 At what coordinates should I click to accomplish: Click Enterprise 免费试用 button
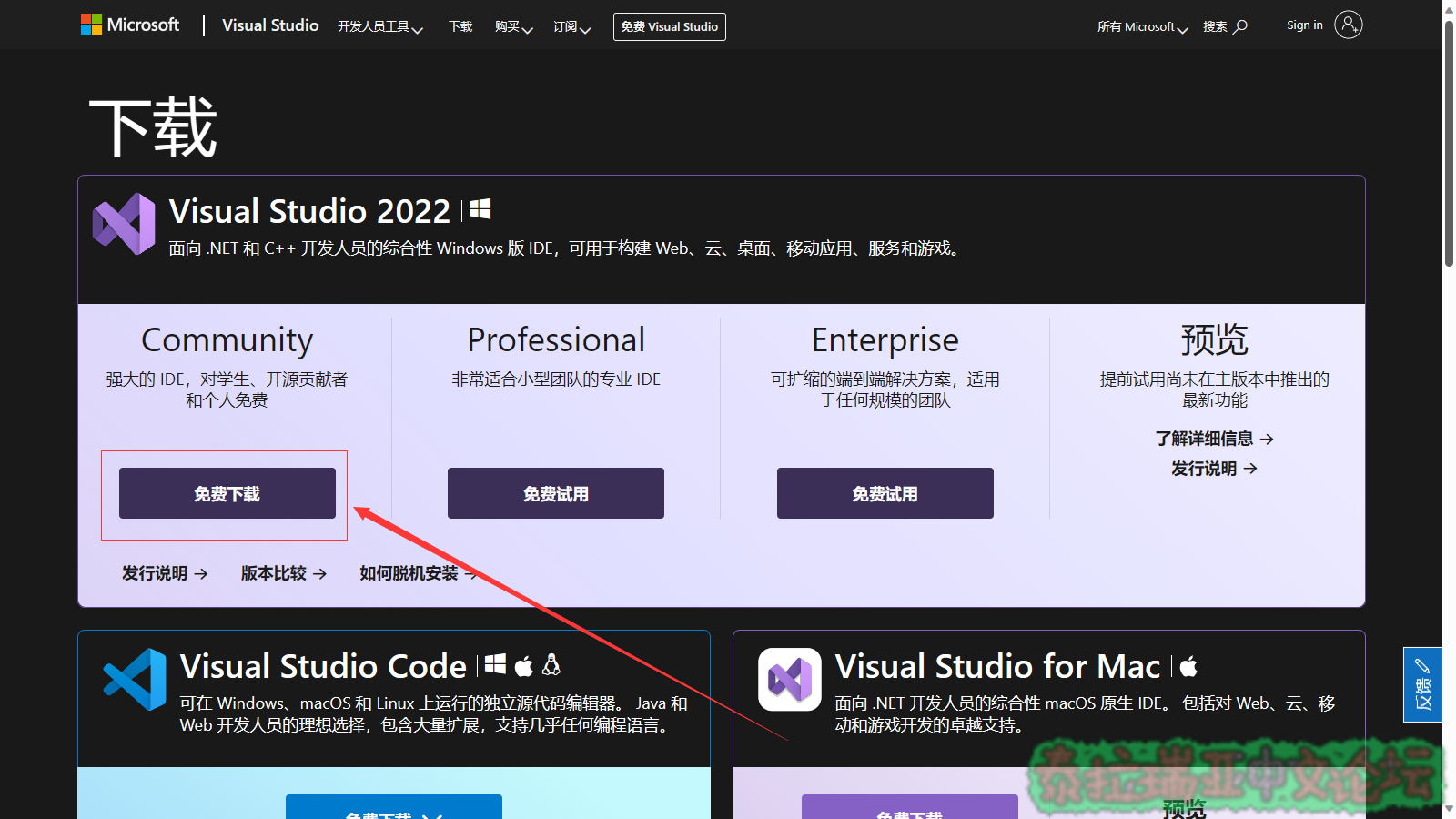[x=885, y=493]
